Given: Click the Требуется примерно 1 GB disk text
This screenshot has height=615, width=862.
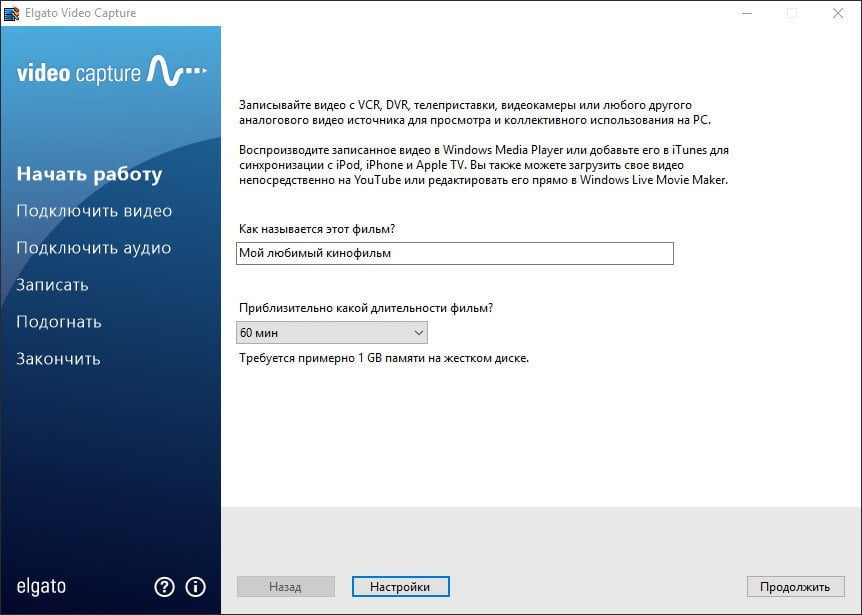Looking at the screenshot, I should point(384,358).
